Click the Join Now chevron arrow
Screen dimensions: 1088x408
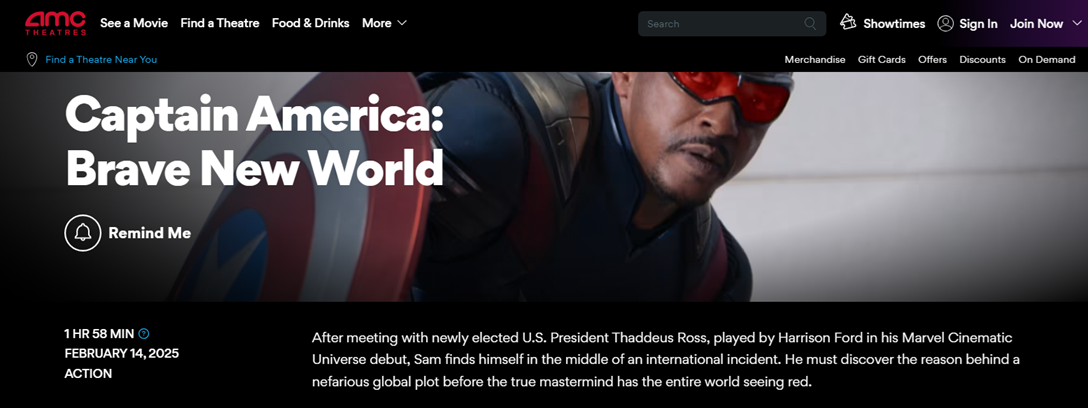point(1076,24)
